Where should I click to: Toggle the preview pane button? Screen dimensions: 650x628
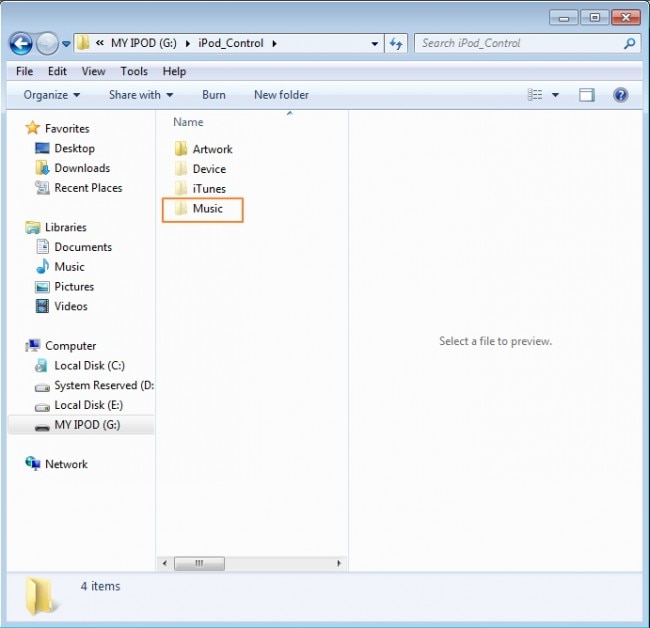[x=587, y=95]
